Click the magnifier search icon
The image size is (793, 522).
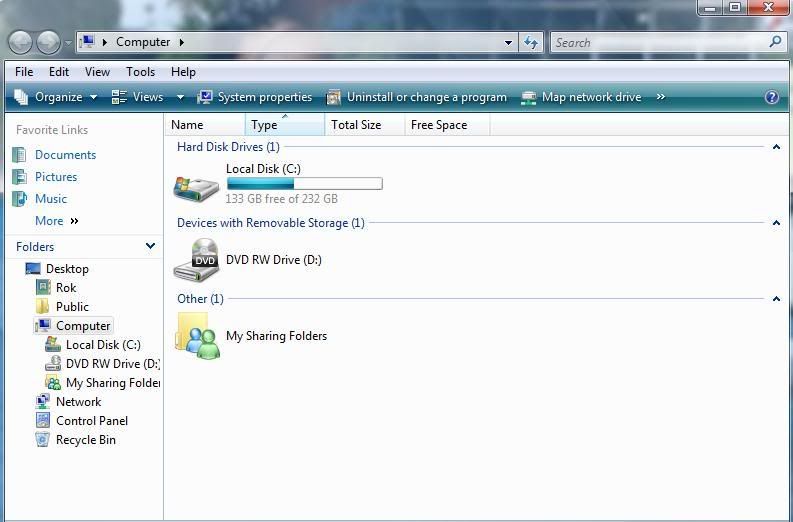pyautogui.click(x=775, y=42)
